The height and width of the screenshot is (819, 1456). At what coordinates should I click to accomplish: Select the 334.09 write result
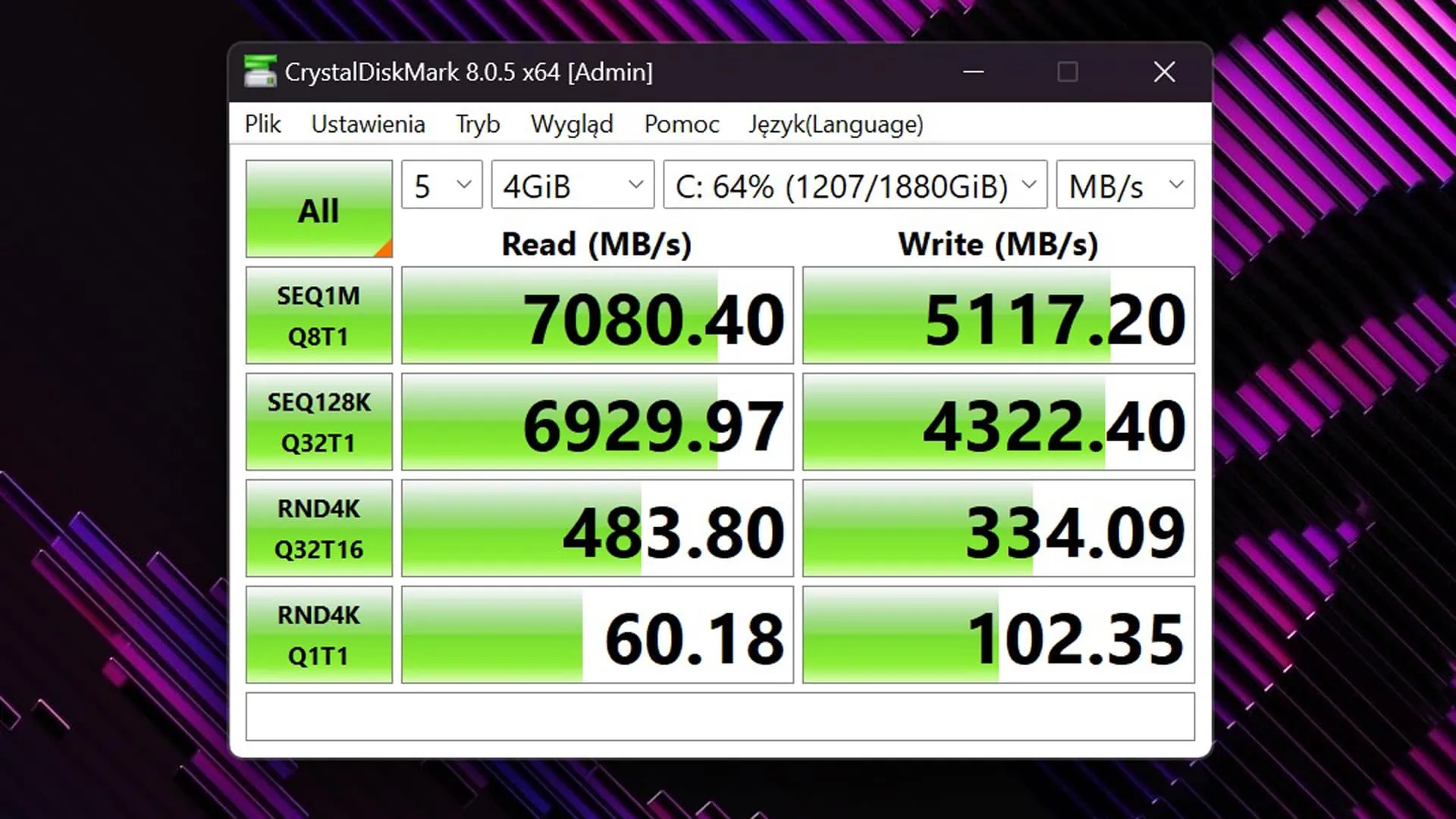pyautogui.click(x=999, y=529)
